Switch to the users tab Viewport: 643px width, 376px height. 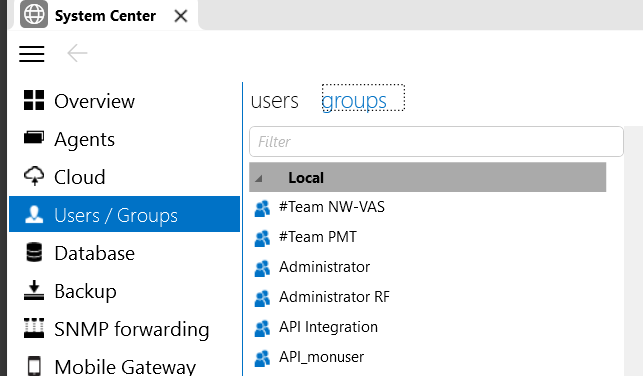point(275,100)
